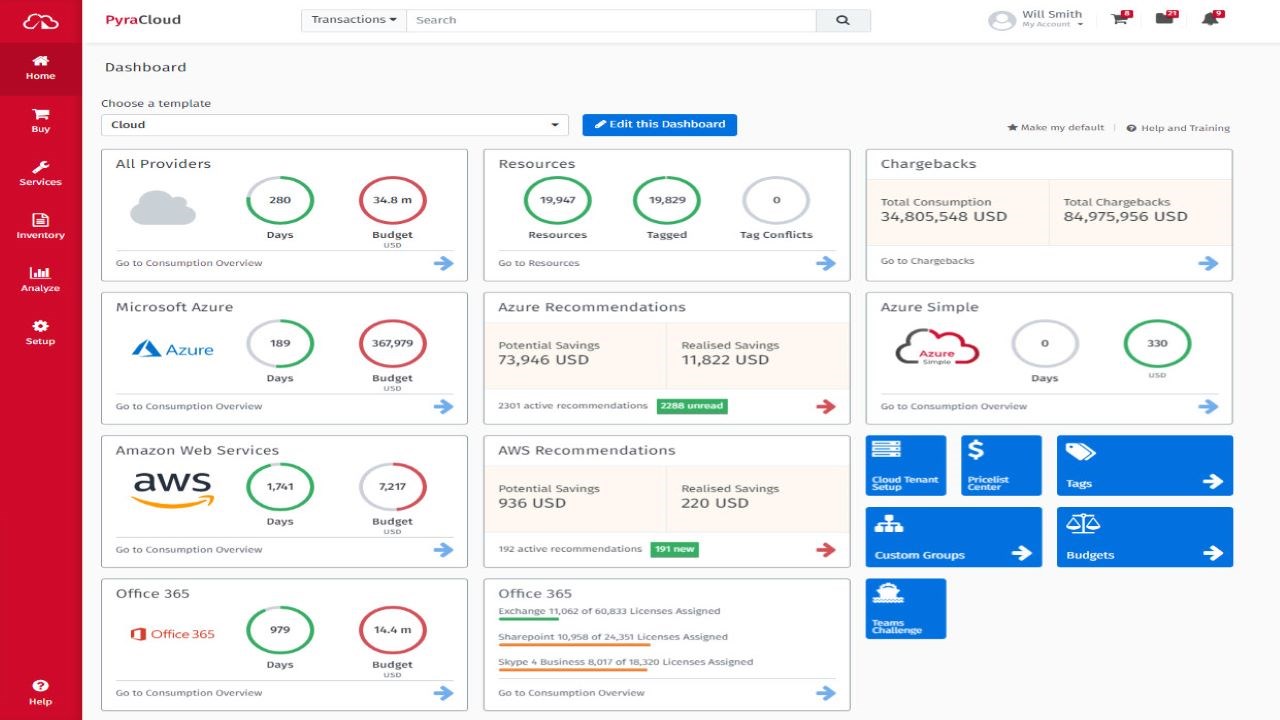The image size is (1280, 720).
Task: Click the 2288 unread badge
Action: pyautogui.click(x=692, y=406)
